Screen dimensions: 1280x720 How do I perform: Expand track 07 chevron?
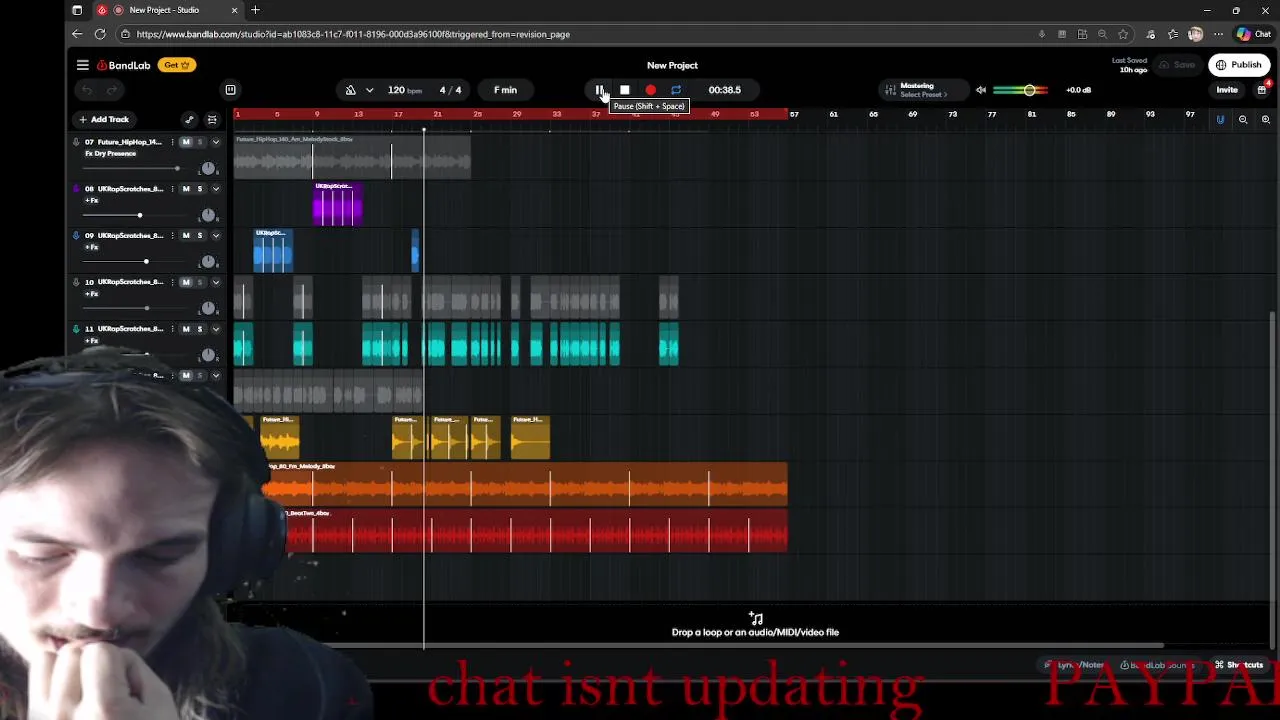[215, 142]
